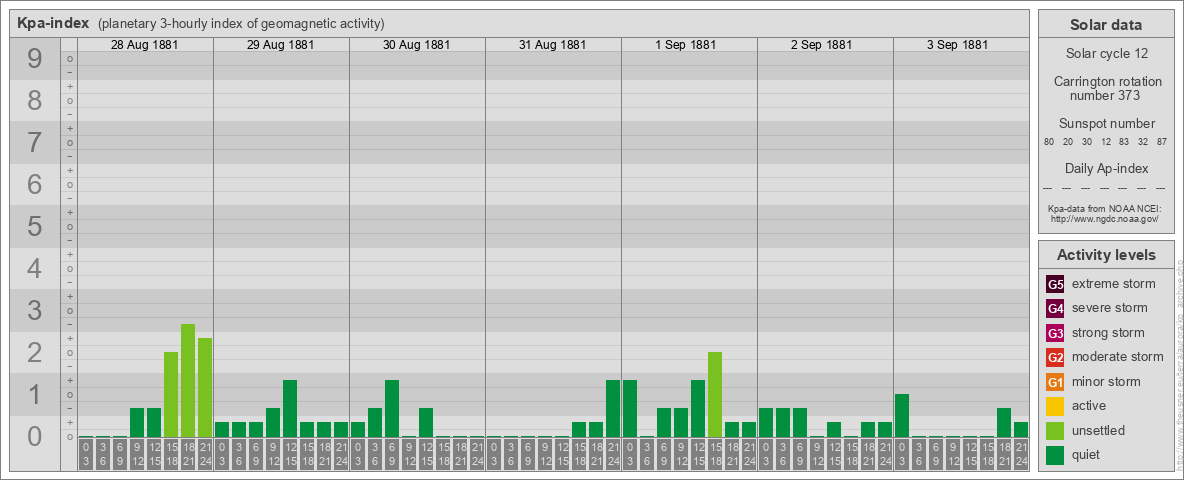Click the 15-18 unsettled bar on 28 Aug

coord(171,395)
